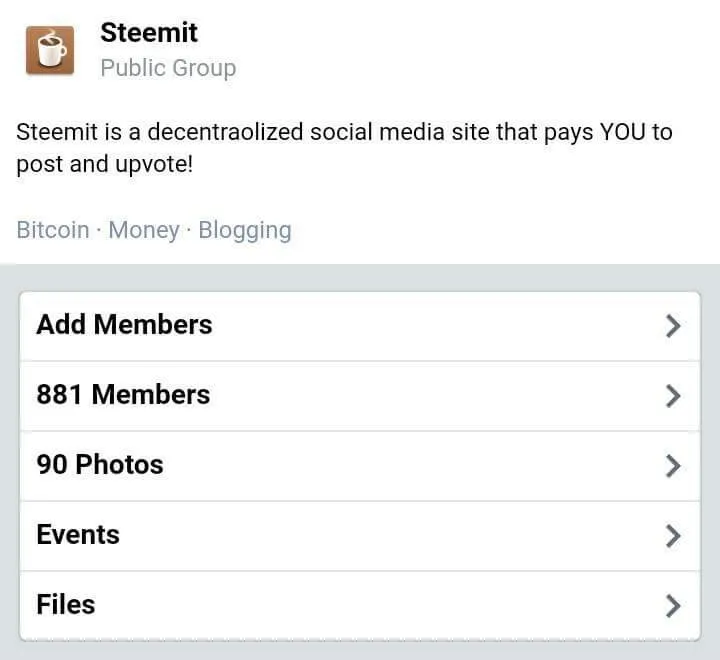Viewport: 720px width, 660px height.
Task: Click the arrow icon beside Files
Action: pos(673,606)
